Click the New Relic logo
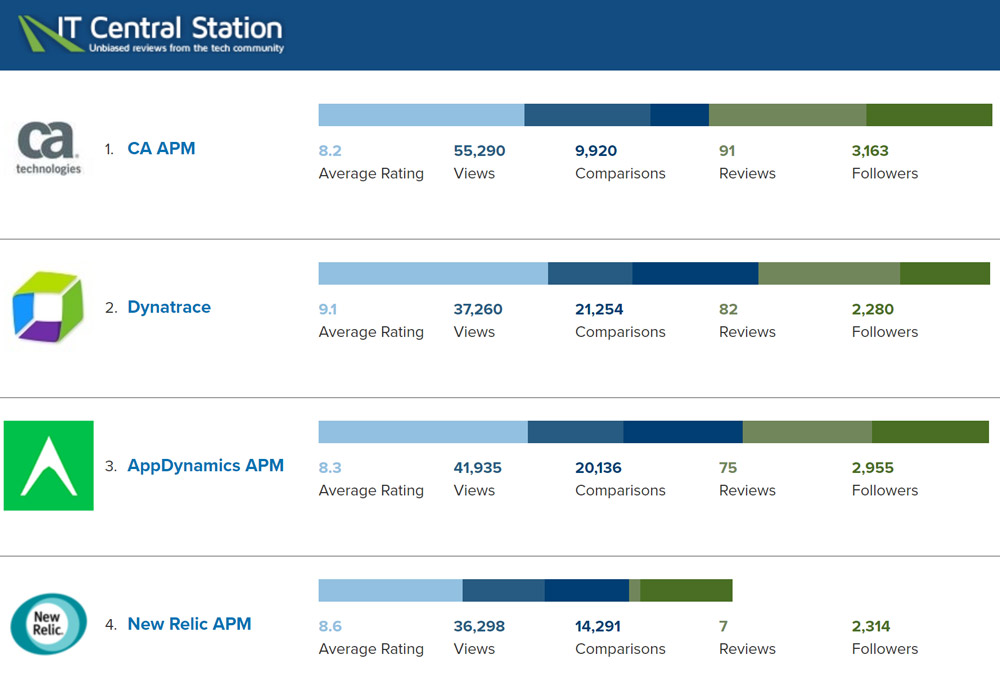This screenshot has height=684, width=1000. pos(48,624)
